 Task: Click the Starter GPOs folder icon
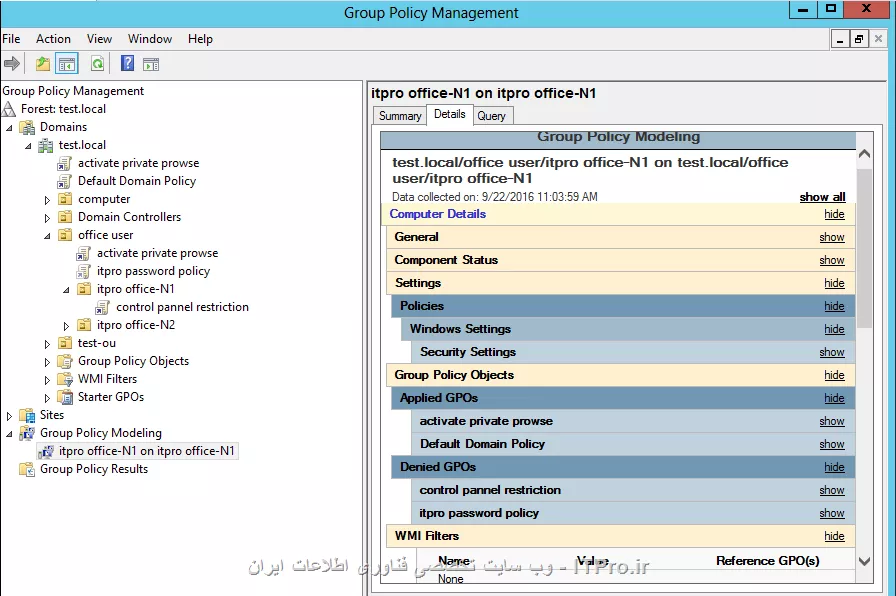[x=65, y=397]
